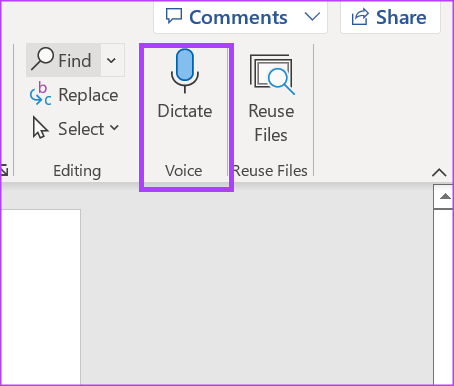Click the Select cursor arrow icon

tap(40, 127)
